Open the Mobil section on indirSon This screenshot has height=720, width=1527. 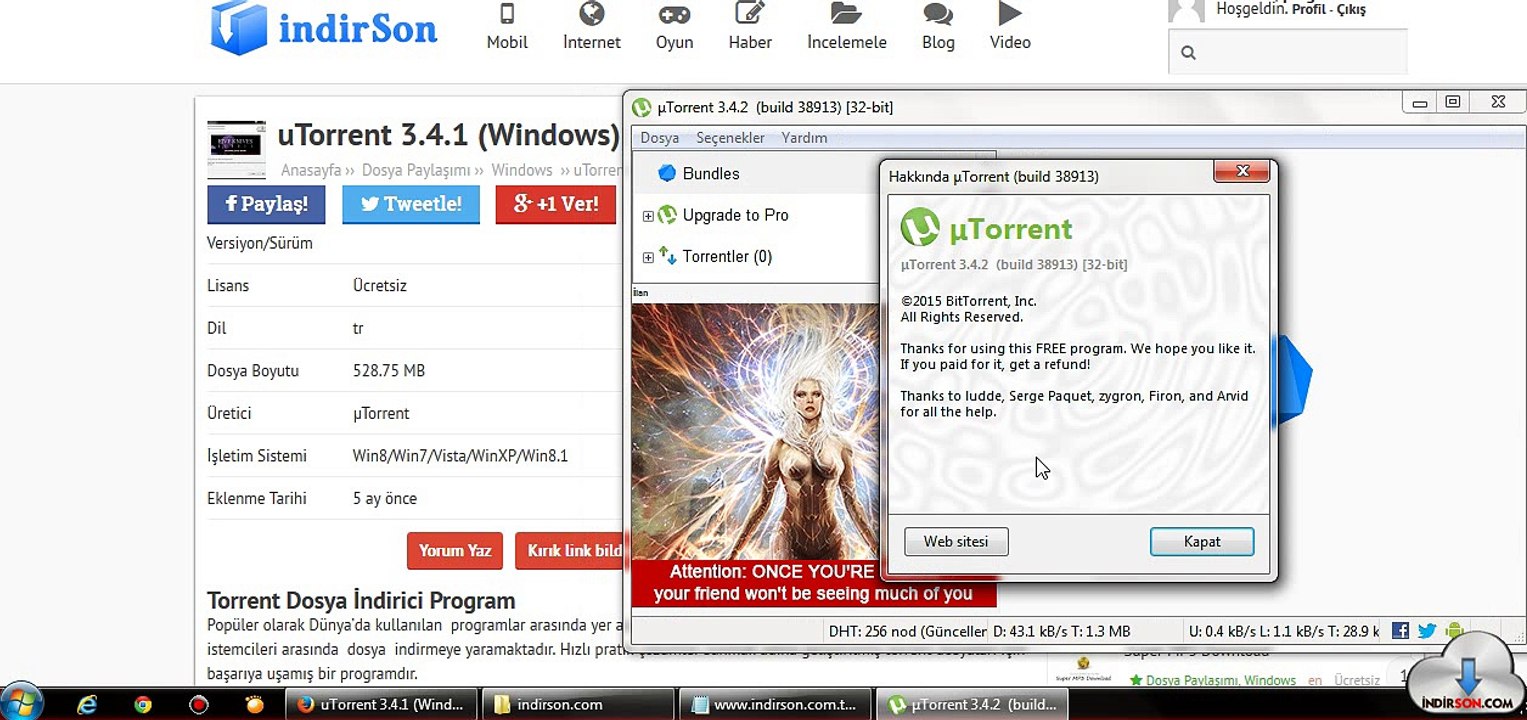click(507, 27)
